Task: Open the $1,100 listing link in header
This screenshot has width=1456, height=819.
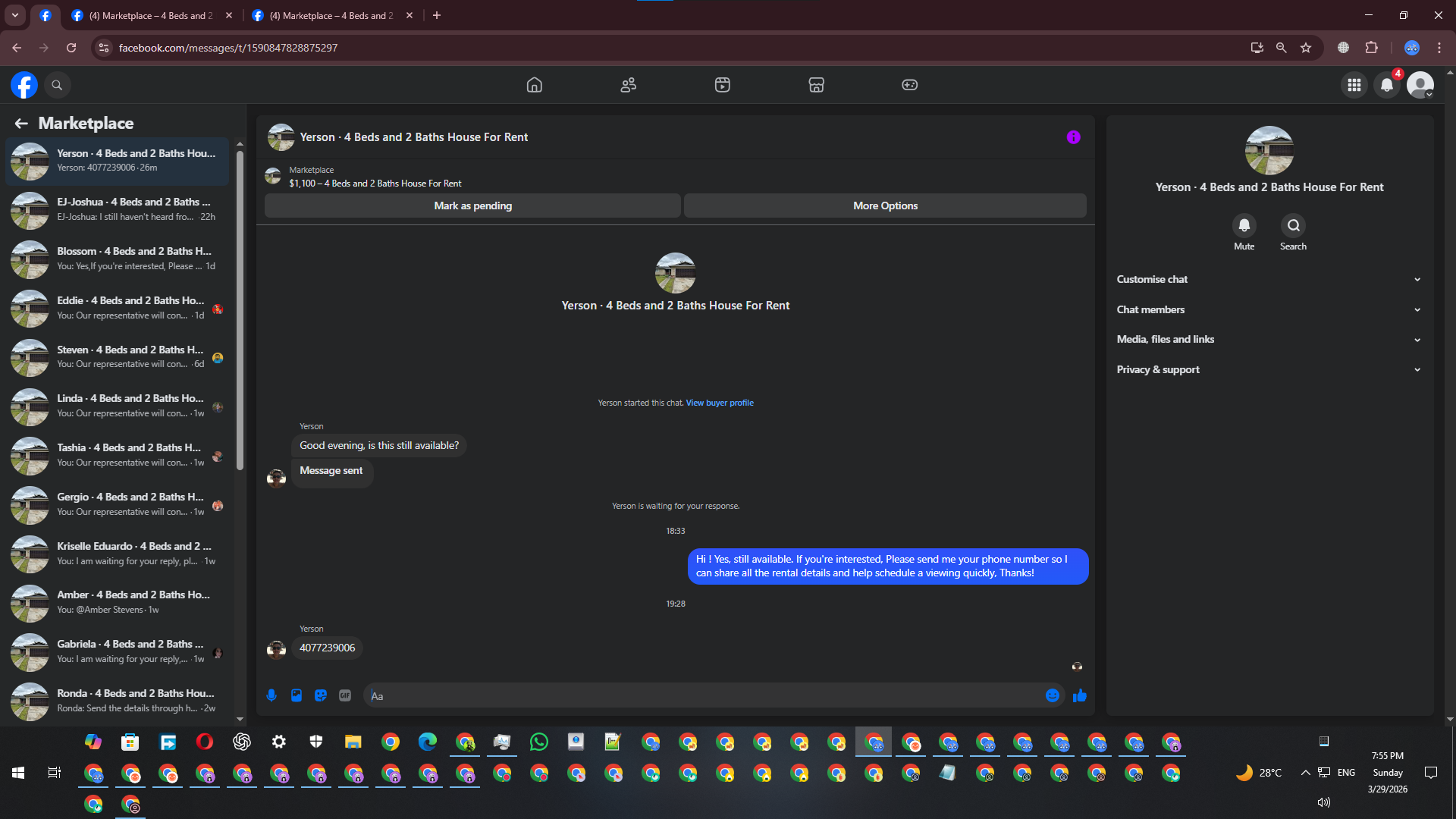Action: [x=375, y=184]
